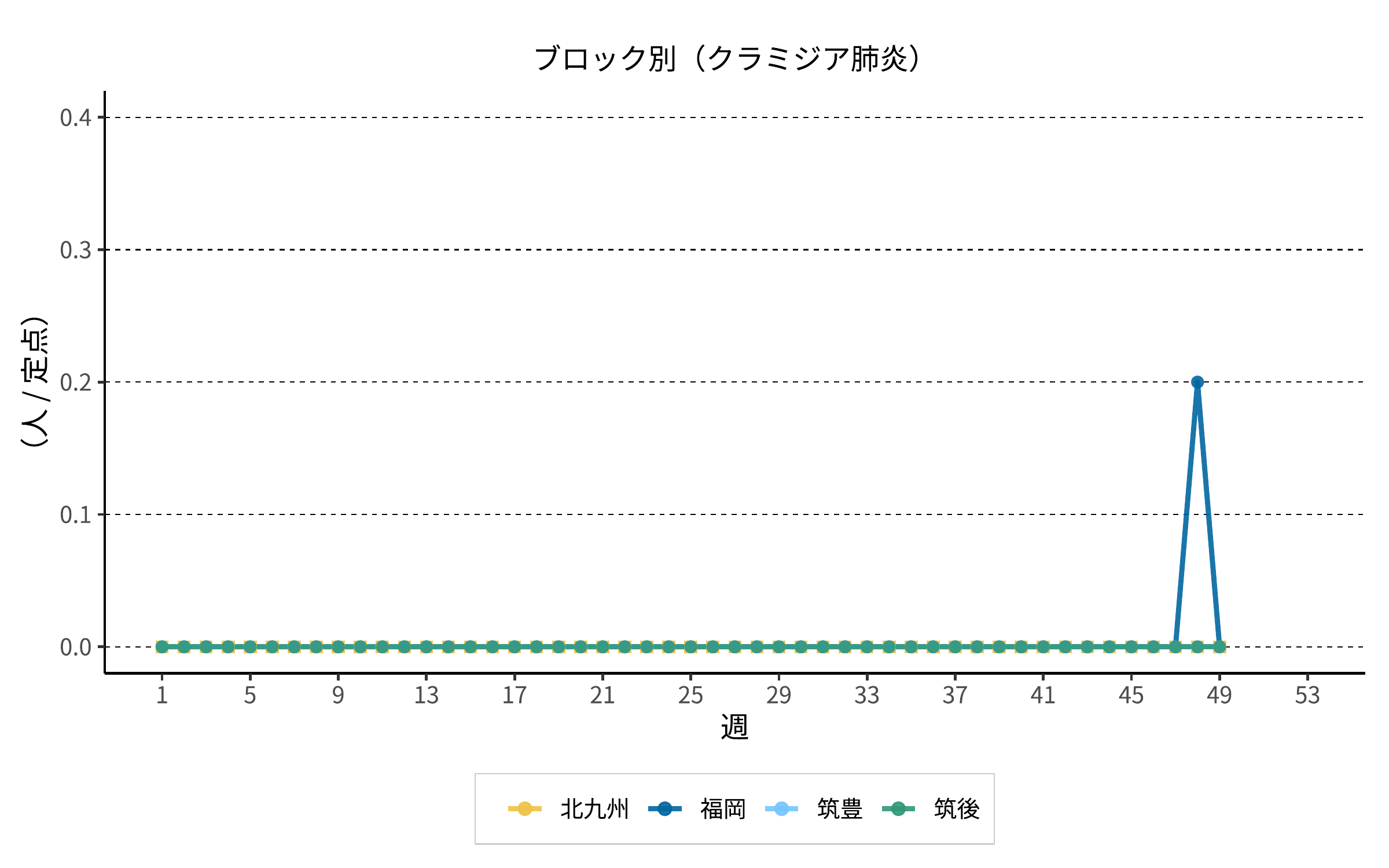Click the green 筑後 legend marker
The width and height of the screenshot is (1389, 868).
898,808
